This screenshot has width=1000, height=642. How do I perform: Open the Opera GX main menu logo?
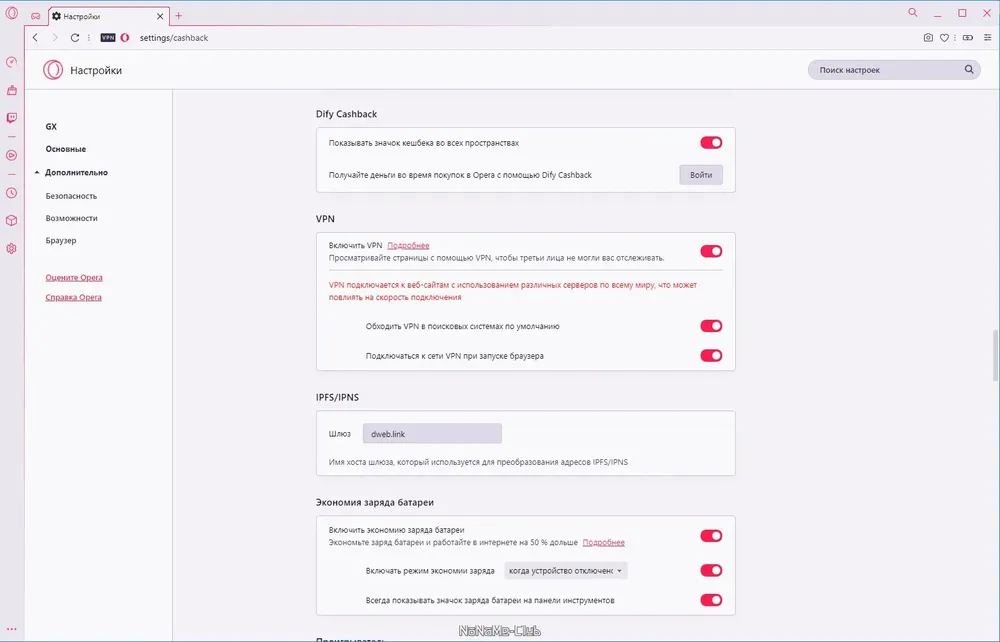tap(11, 12)
